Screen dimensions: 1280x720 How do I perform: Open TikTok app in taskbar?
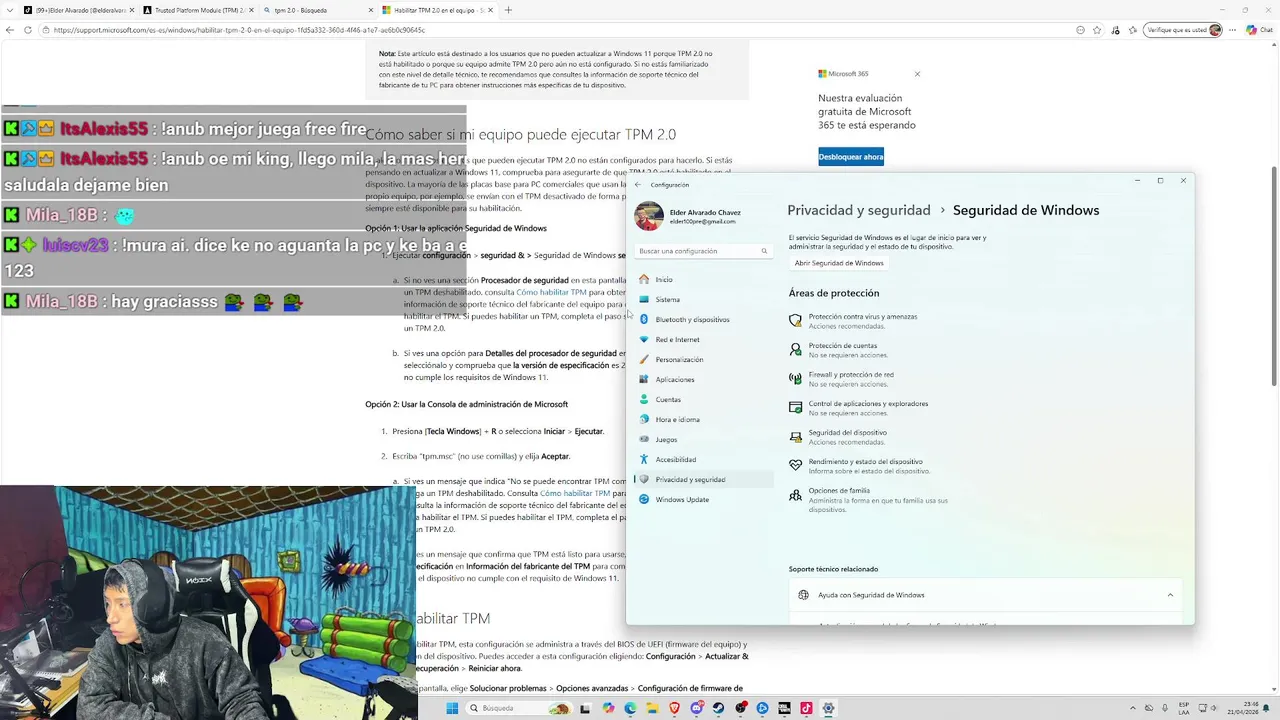pyautogui.click(x=806, y=708)
